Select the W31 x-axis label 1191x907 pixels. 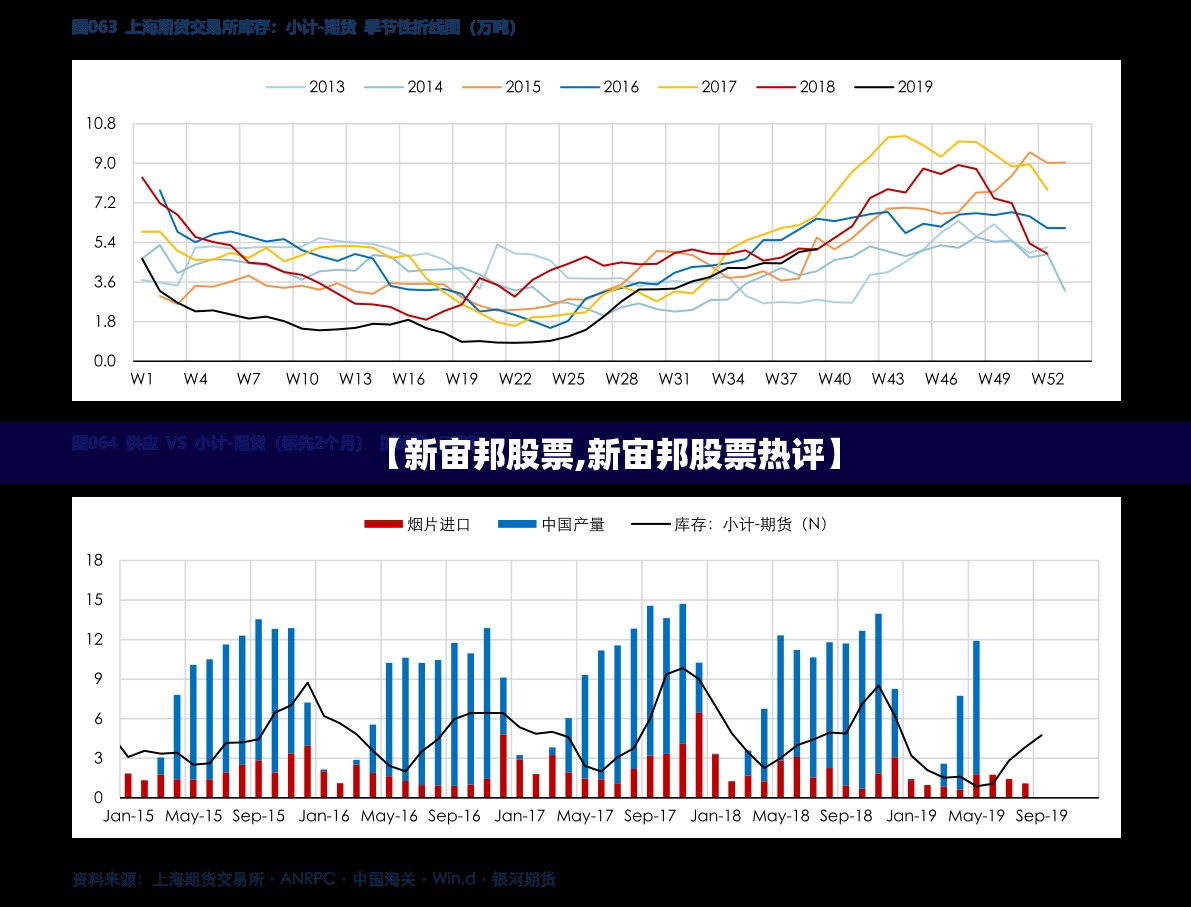(x=674, y=378)
